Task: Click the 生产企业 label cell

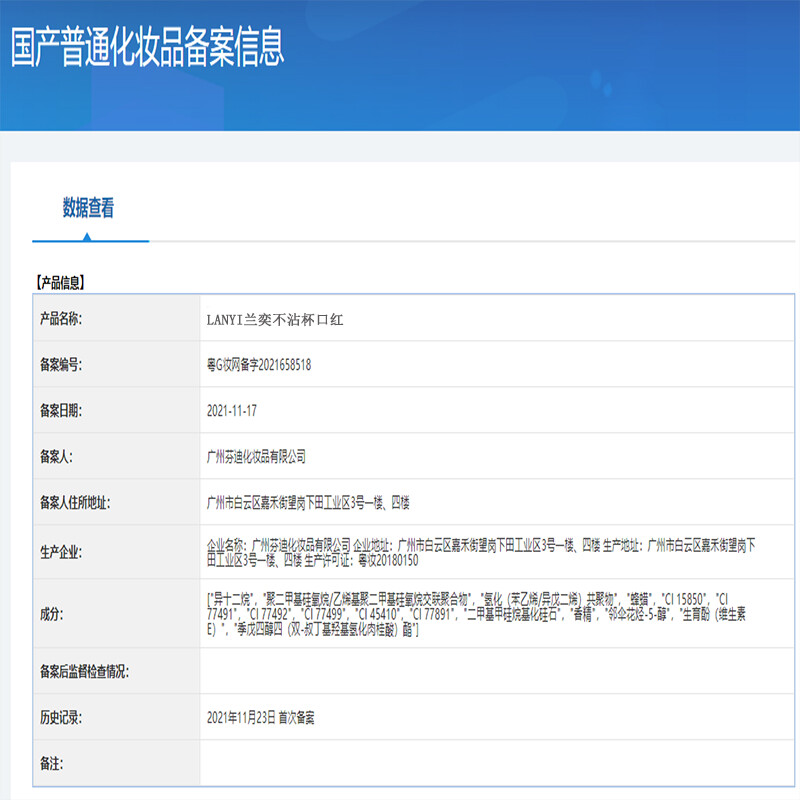Action: tap(117, 552)
